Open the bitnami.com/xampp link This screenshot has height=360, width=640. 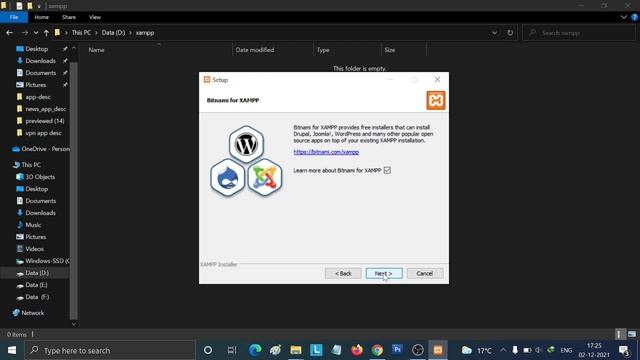point(326,152)
